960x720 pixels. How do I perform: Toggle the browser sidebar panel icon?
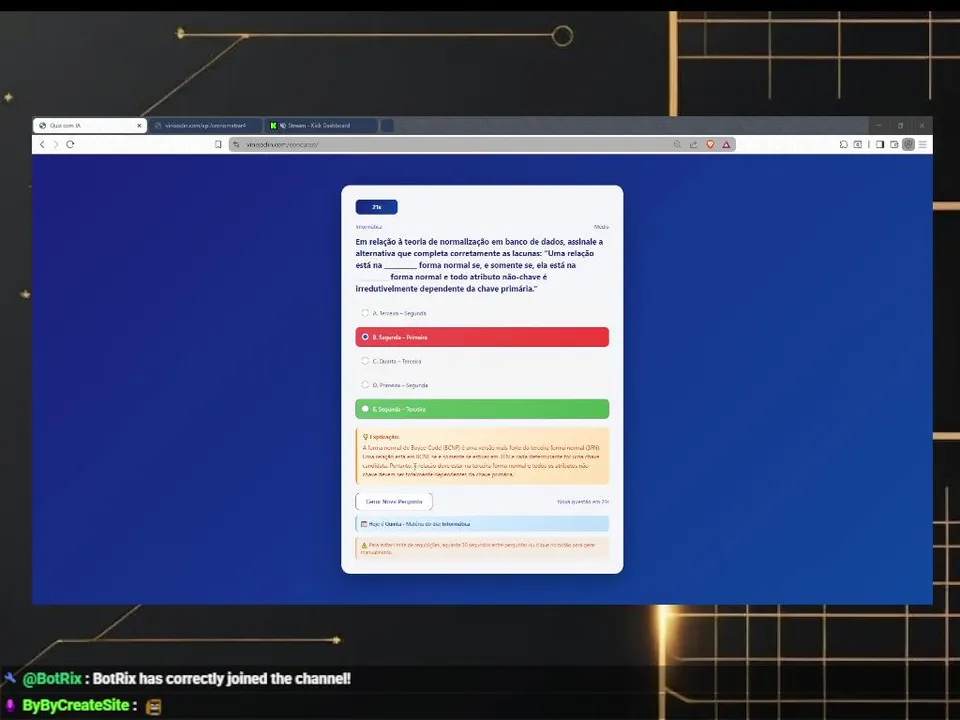point(880,144)
